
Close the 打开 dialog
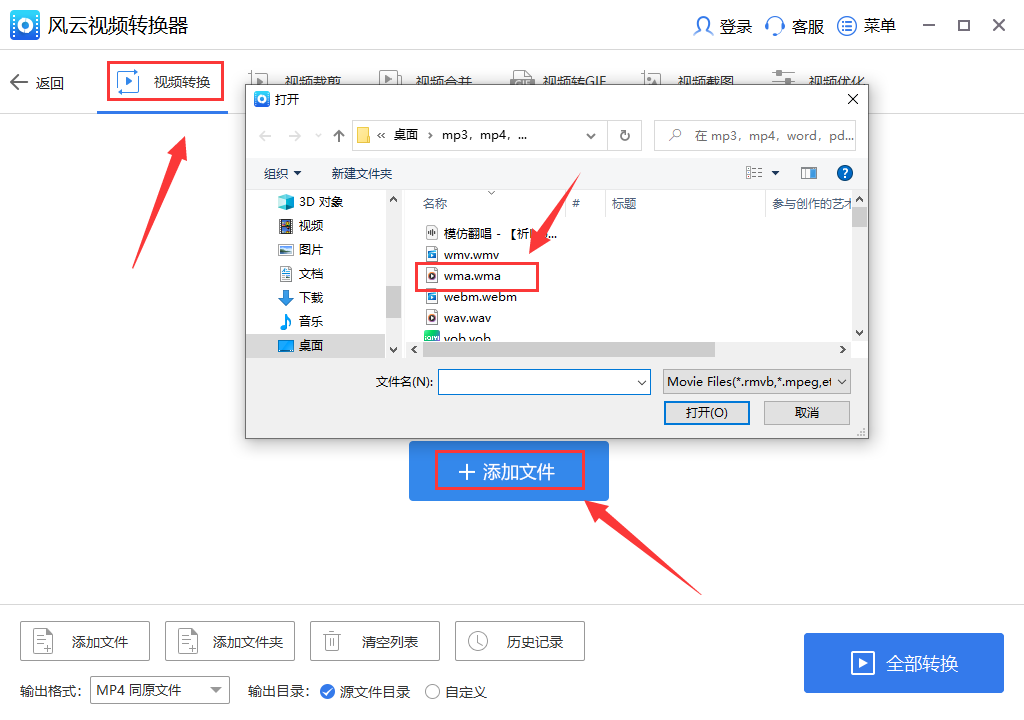(853, 99)
